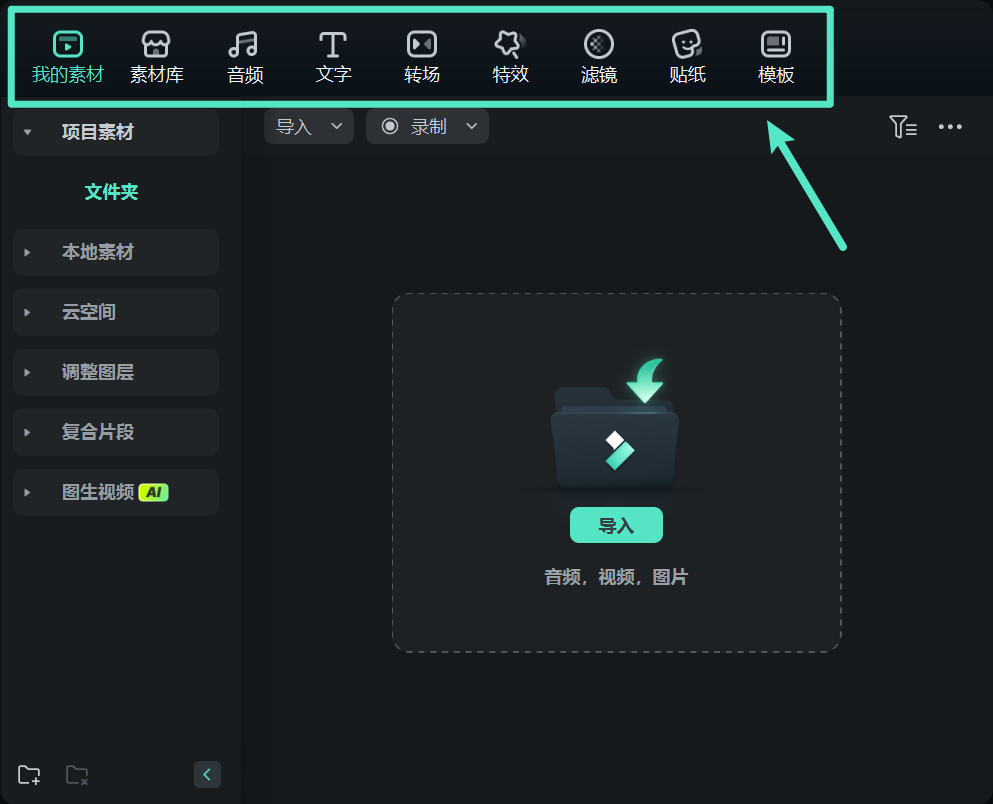Click the 项目素材 label
993x804 pixels.
click(98, 132)
